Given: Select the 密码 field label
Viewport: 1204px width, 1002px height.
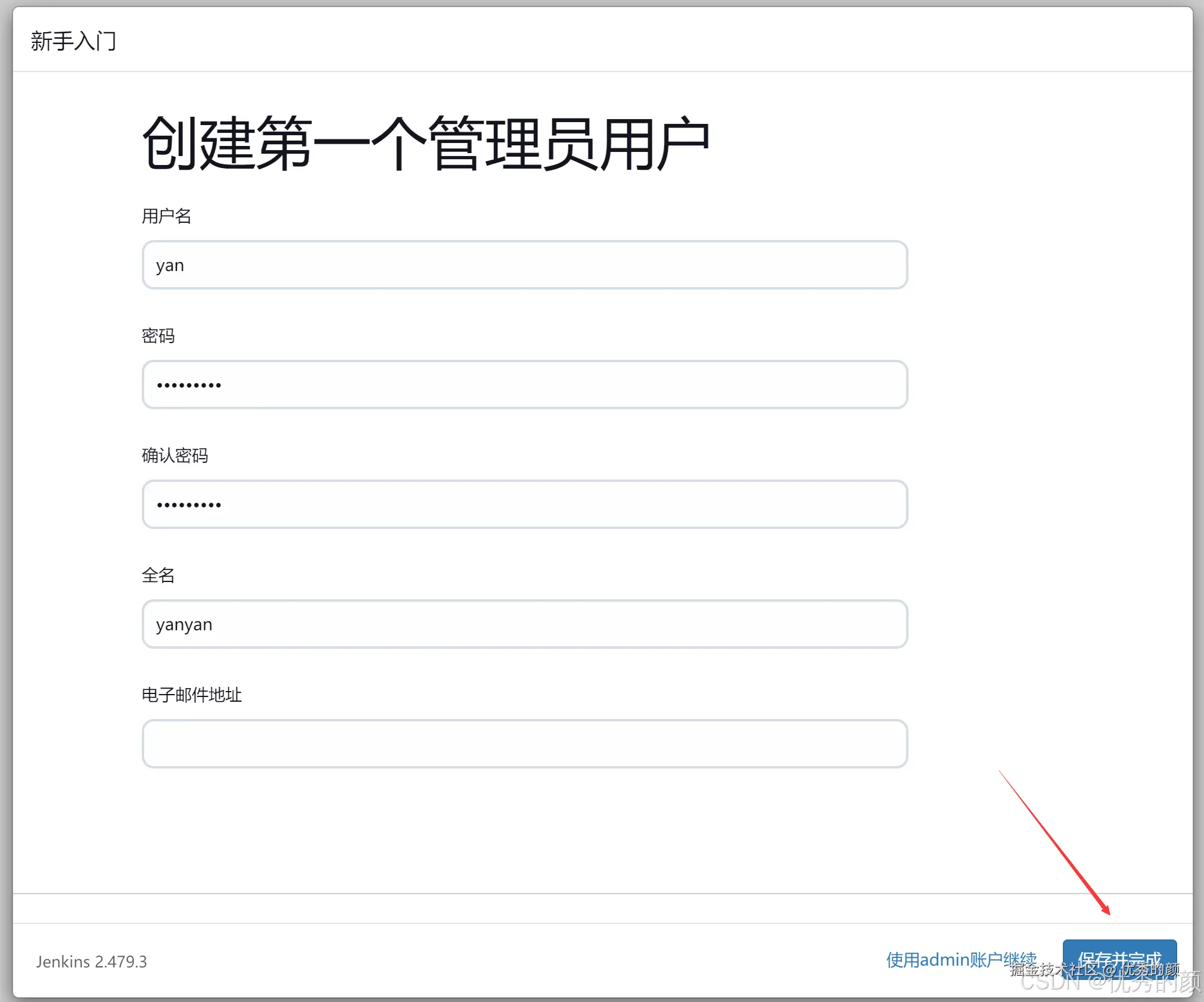Looking at the screenshot, I should coord(158,336).
